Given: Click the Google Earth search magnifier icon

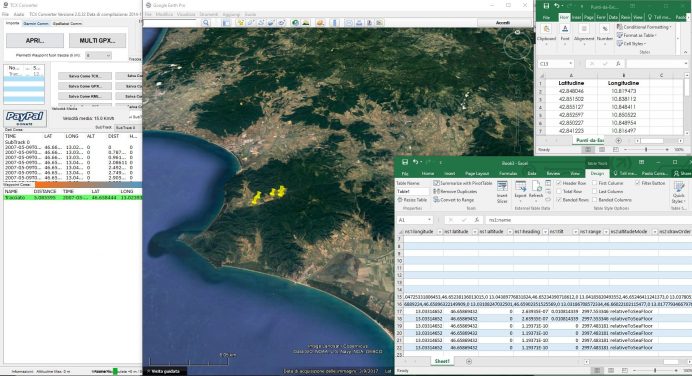Looking at the screenshot, I should coord(206,23).
